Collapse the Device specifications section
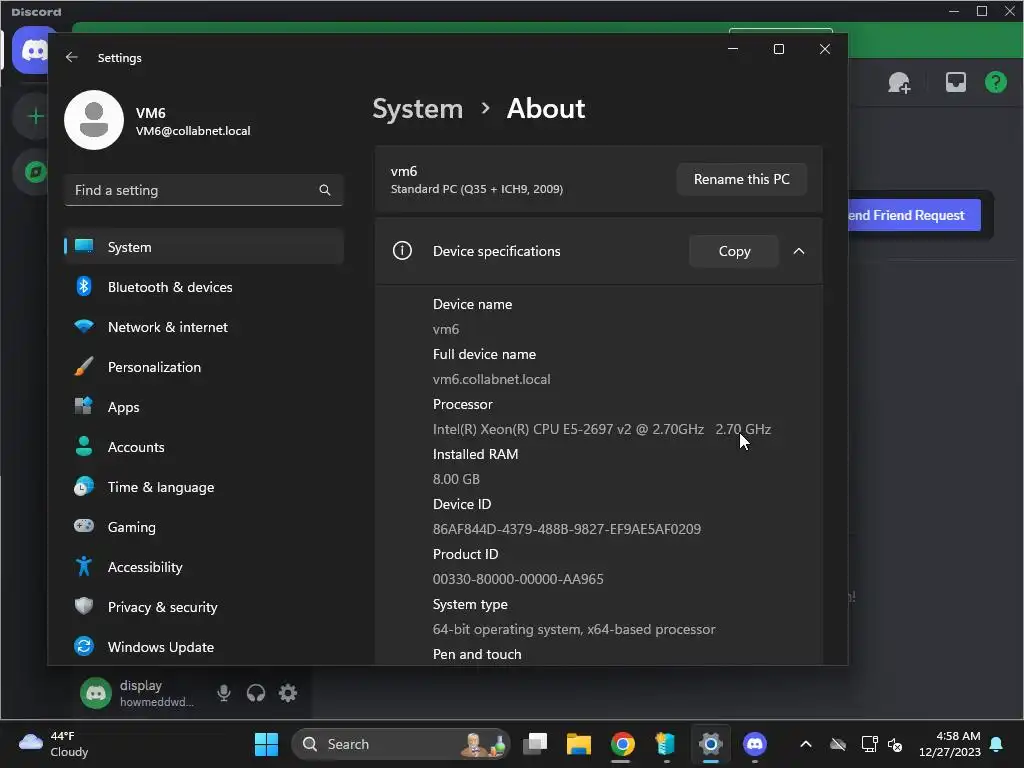Viewport: 1024px width, 768px height. (799, 251)
